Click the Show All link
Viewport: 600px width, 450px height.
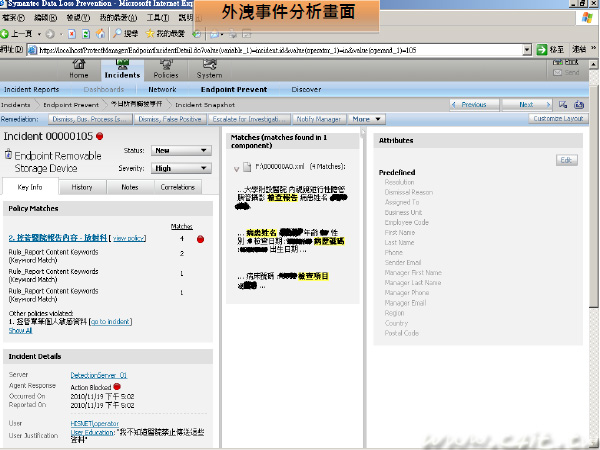[20, 330]
